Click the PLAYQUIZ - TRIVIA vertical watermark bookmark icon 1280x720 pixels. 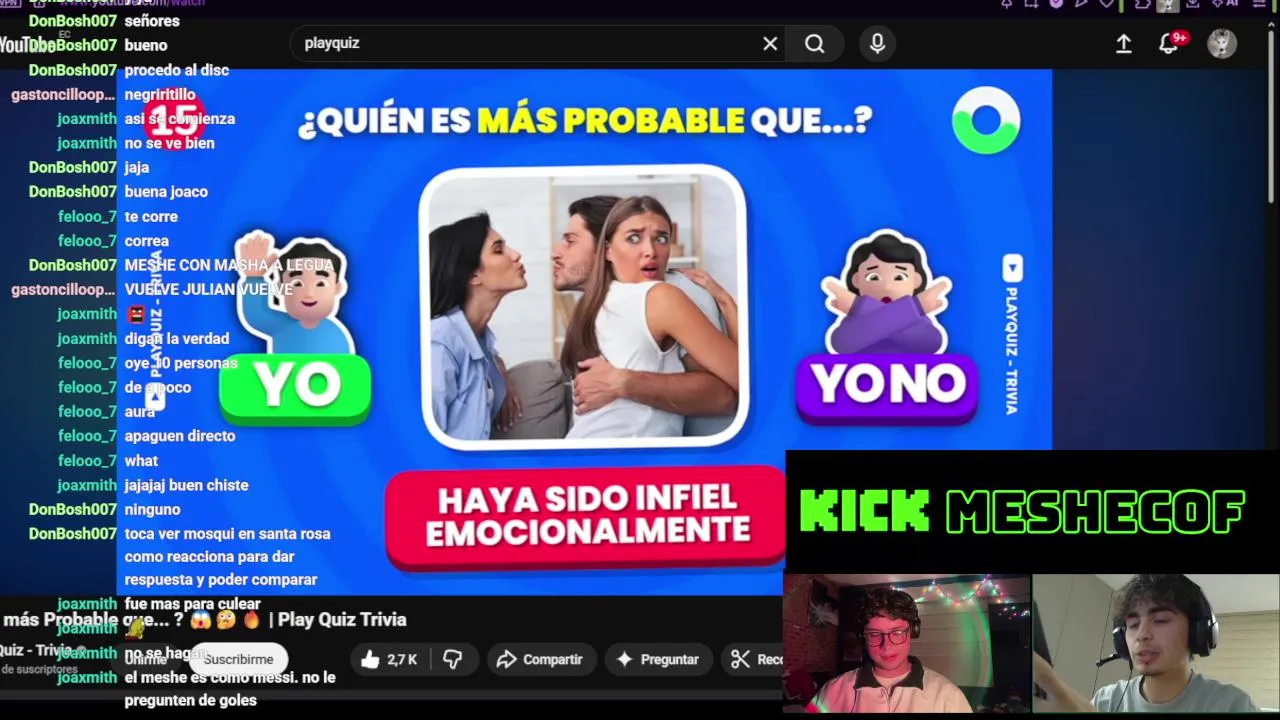[x=1012, y=268]
